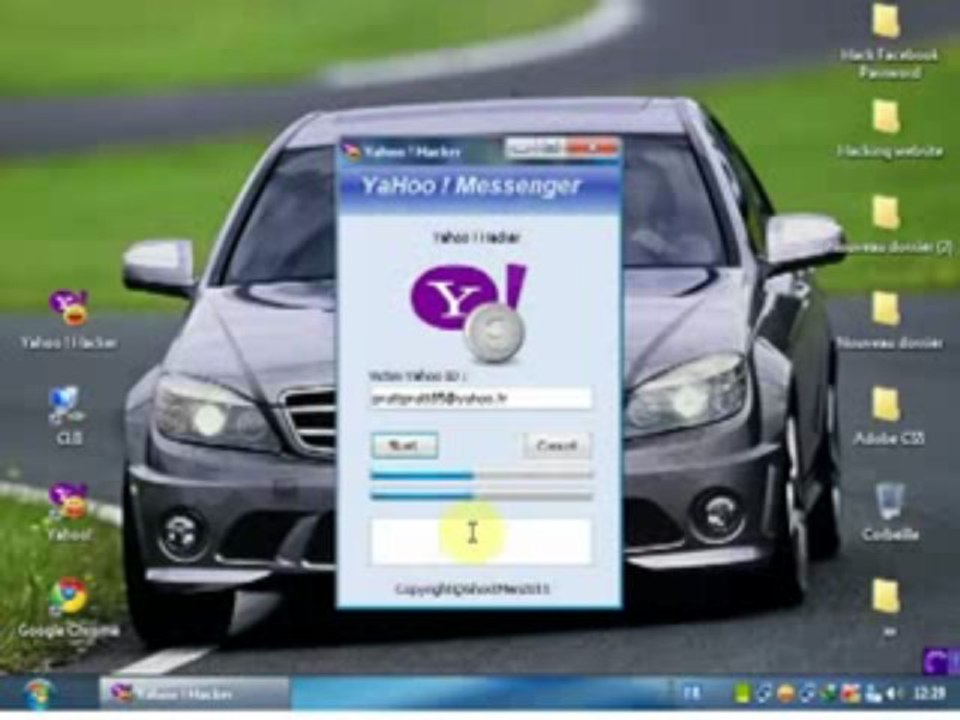Click the orange smiley tray icon

click(786, 694)
